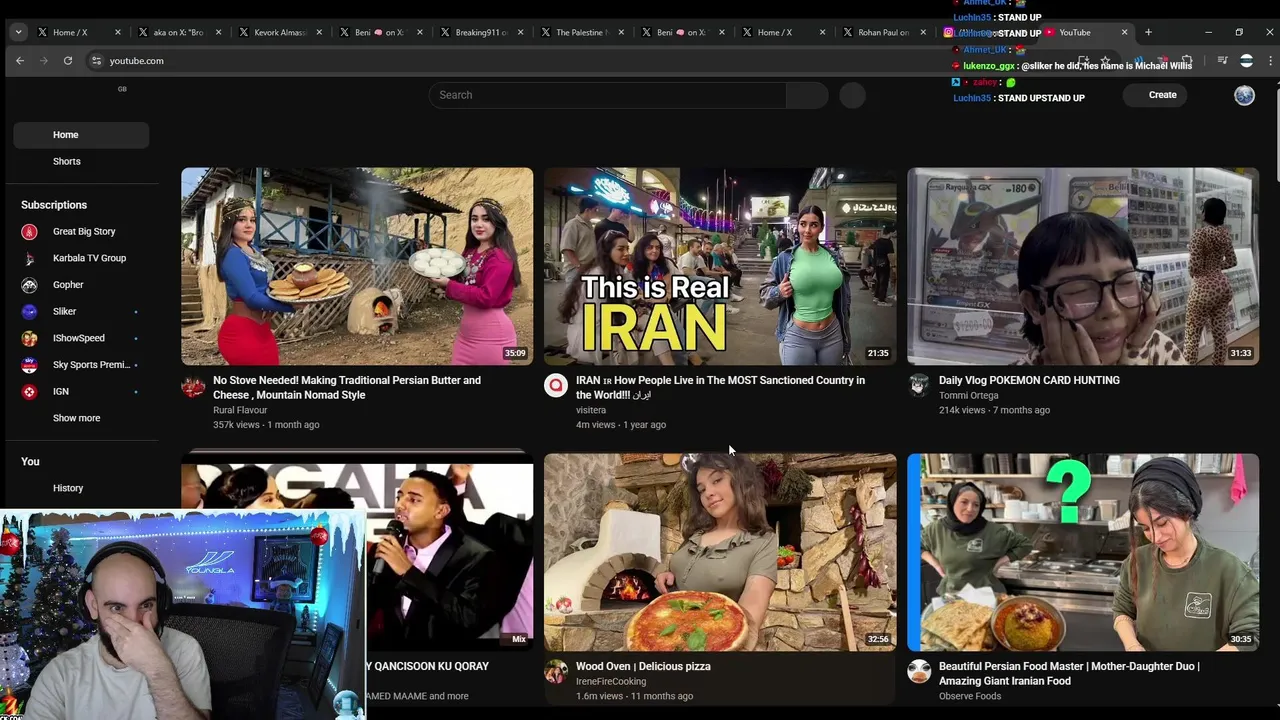
Task: Click the IGN channel icon
Action: [x=30, y=392]
